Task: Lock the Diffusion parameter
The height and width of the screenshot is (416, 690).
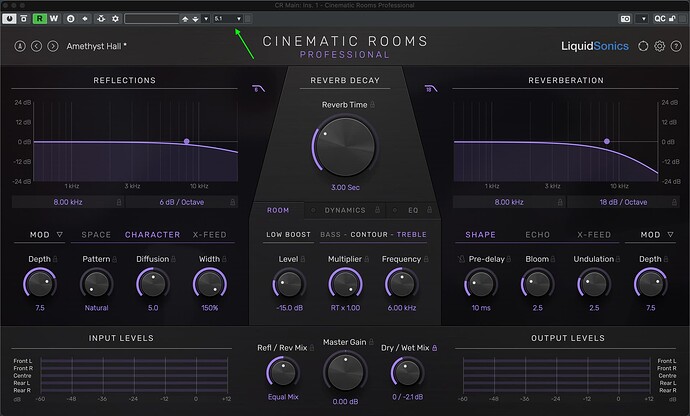Action: pyautogui.click(x=173, y=259)
